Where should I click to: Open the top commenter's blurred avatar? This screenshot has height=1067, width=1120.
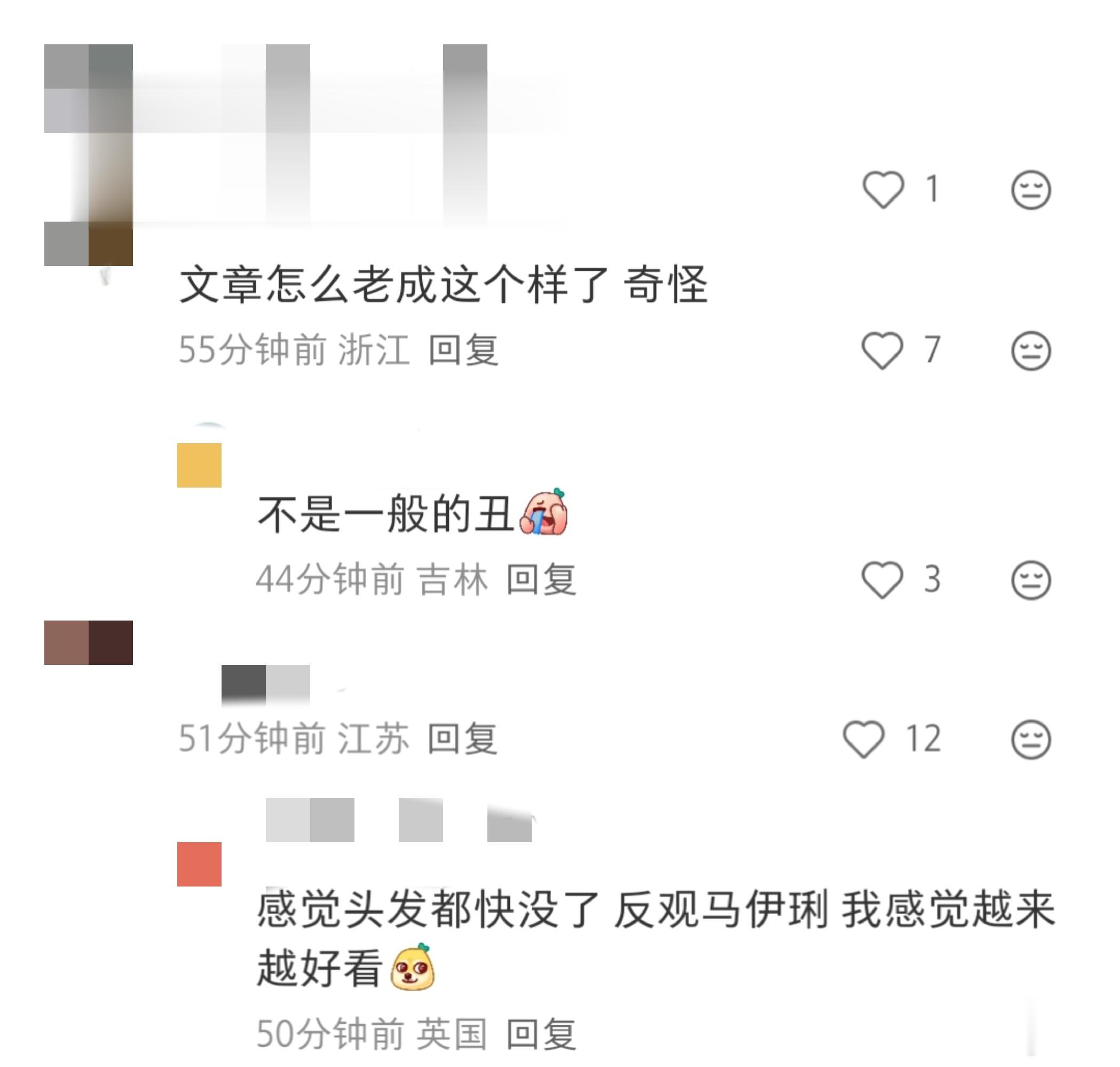coord(89,155)
